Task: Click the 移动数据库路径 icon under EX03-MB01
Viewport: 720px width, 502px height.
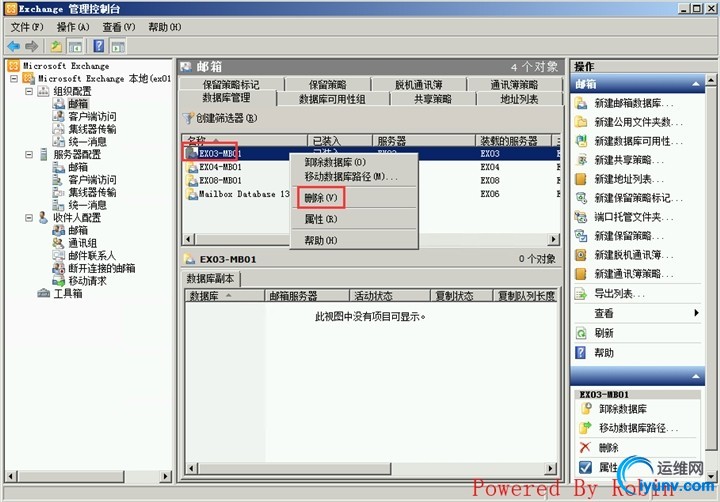Action: [586, 428]
